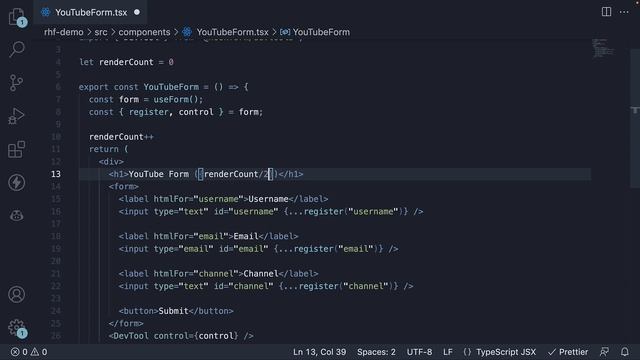Image resolution: width=640 pixels, height=360 pixels.
Task: Split the editor to the right
Action: click(x=607, y=12)
